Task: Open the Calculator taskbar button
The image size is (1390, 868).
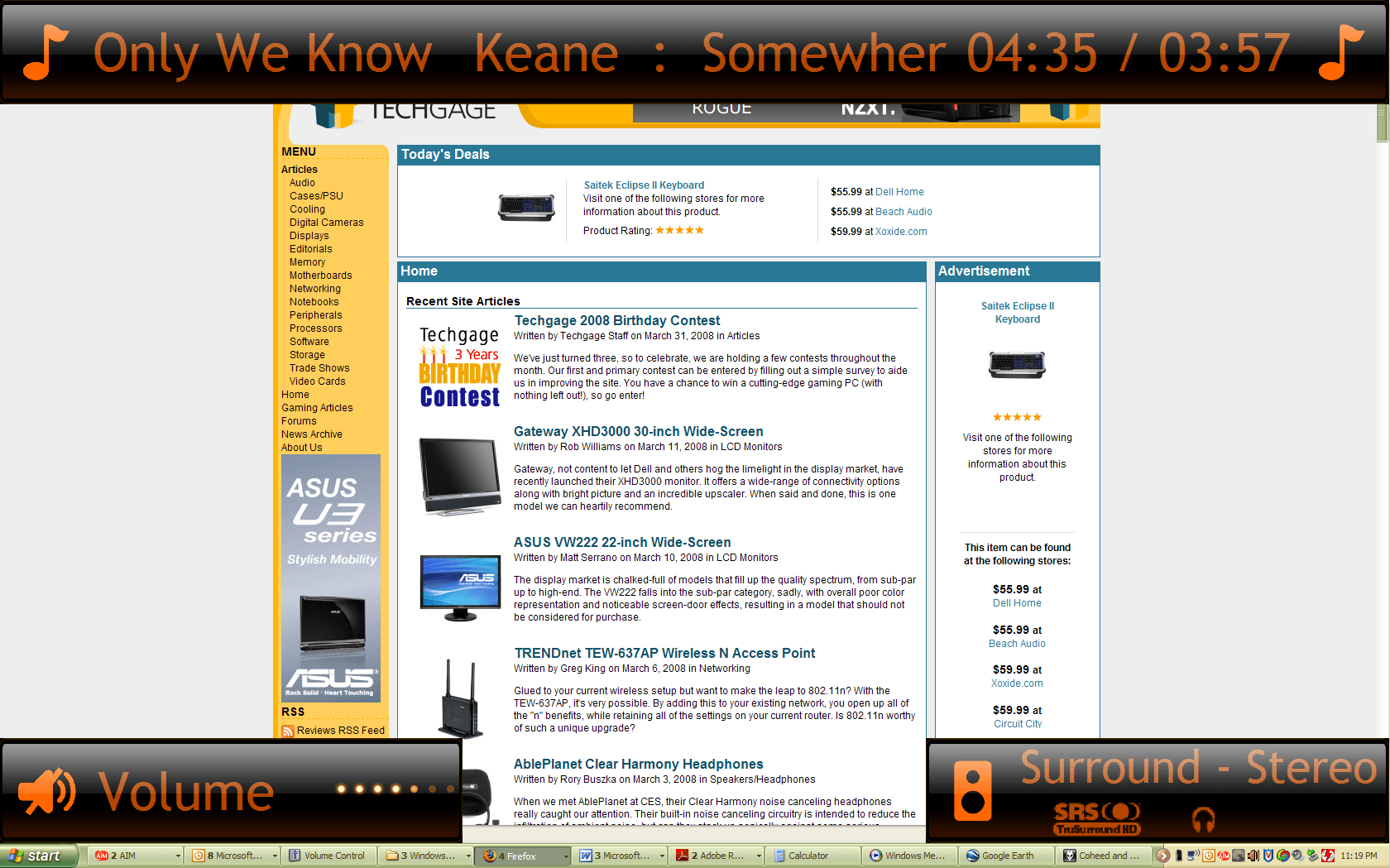Action: (812, 856)
